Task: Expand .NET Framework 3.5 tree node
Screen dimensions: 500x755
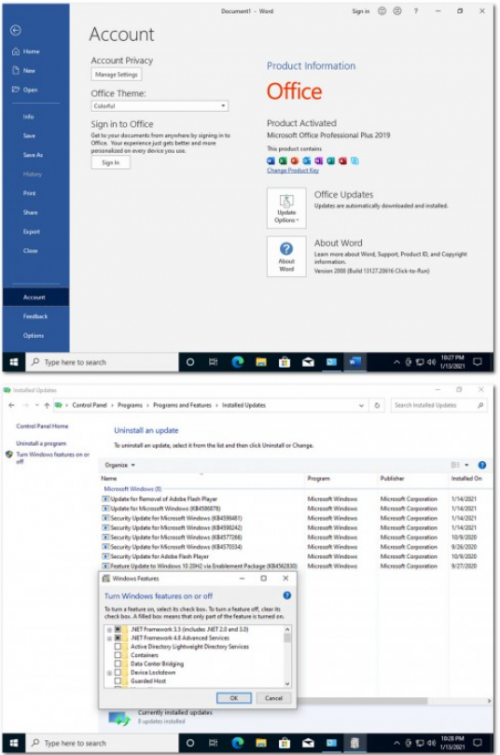Action: pos(109,630)
